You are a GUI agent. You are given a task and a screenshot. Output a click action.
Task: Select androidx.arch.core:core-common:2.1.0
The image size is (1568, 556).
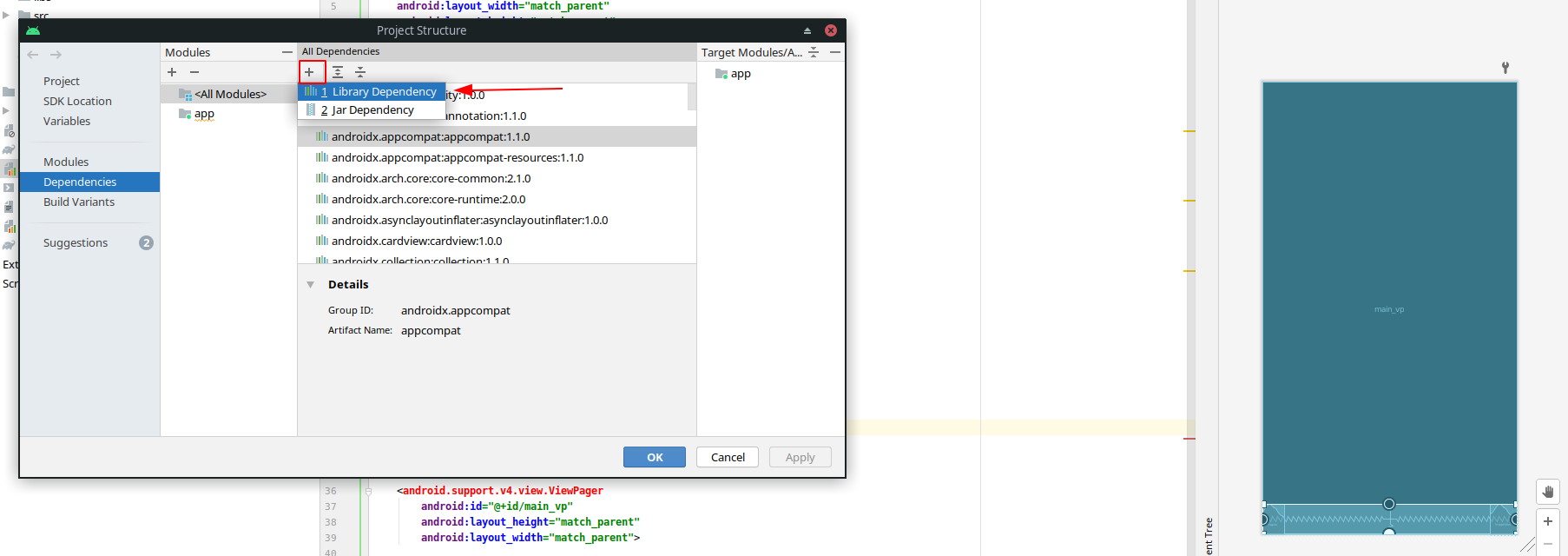point(497,178)
